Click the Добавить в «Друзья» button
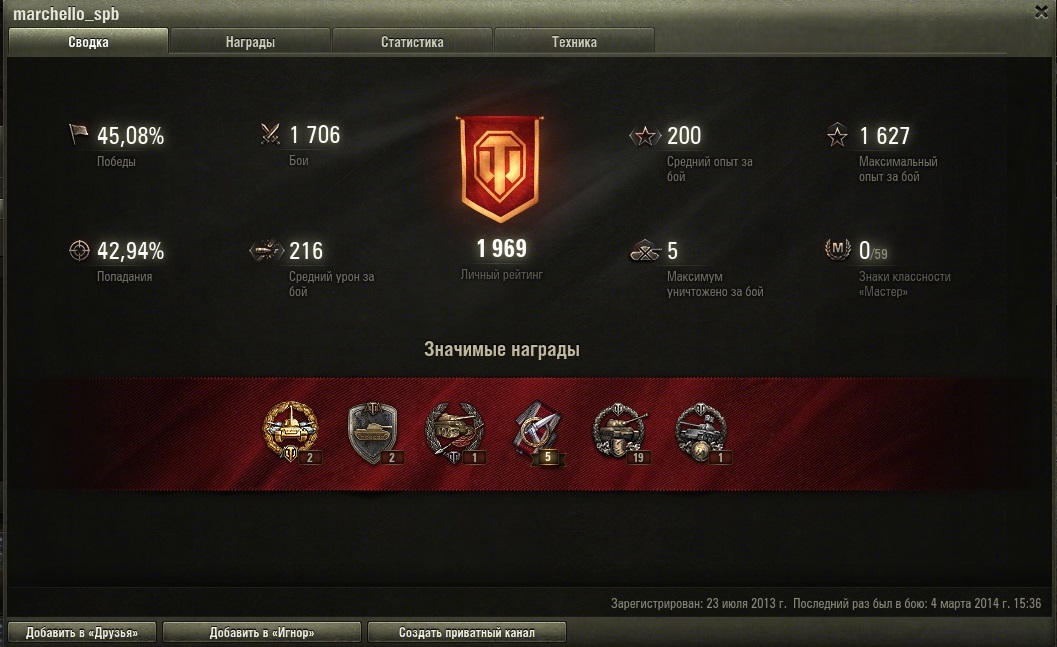 tap(82, 632)
